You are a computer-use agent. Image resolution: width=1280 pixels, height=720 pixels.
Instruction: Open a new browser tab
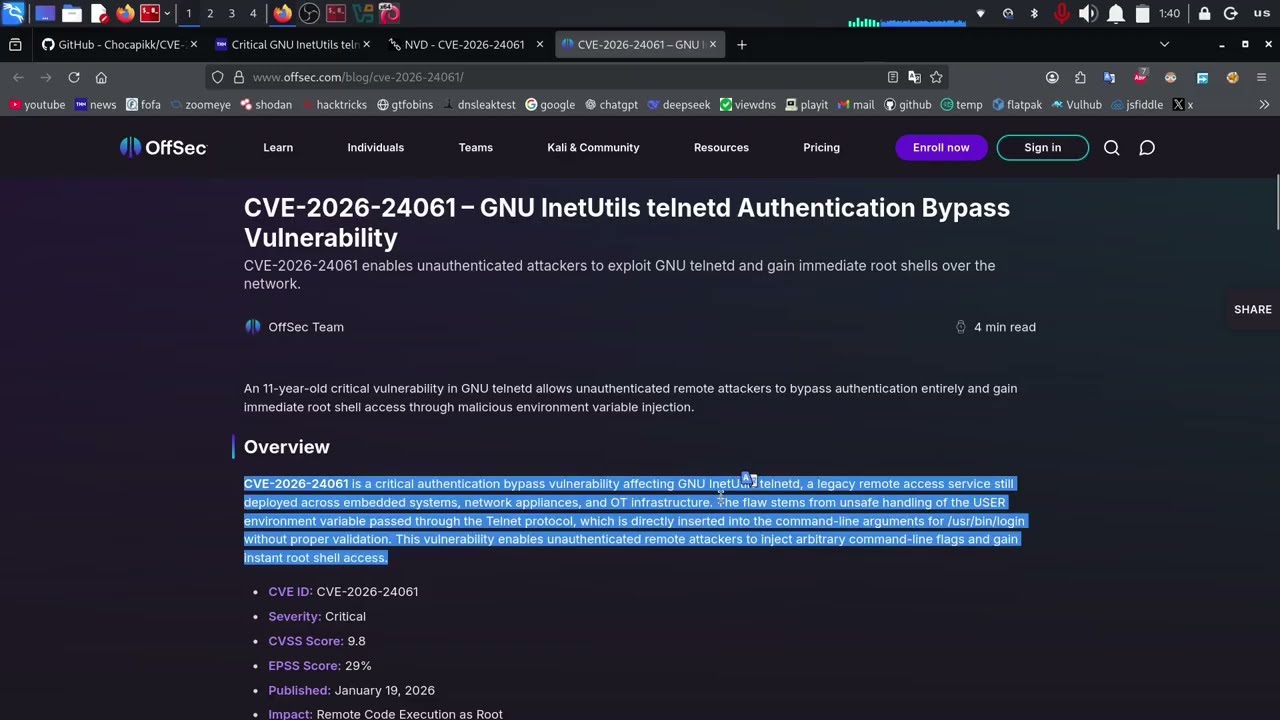741,44
